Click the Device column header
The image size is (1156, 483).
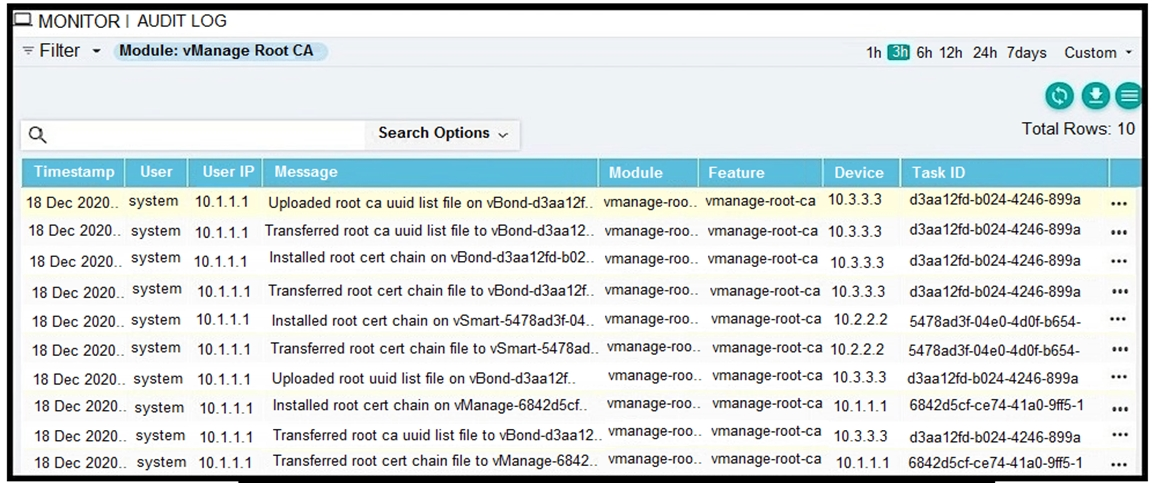click(859, 172)
